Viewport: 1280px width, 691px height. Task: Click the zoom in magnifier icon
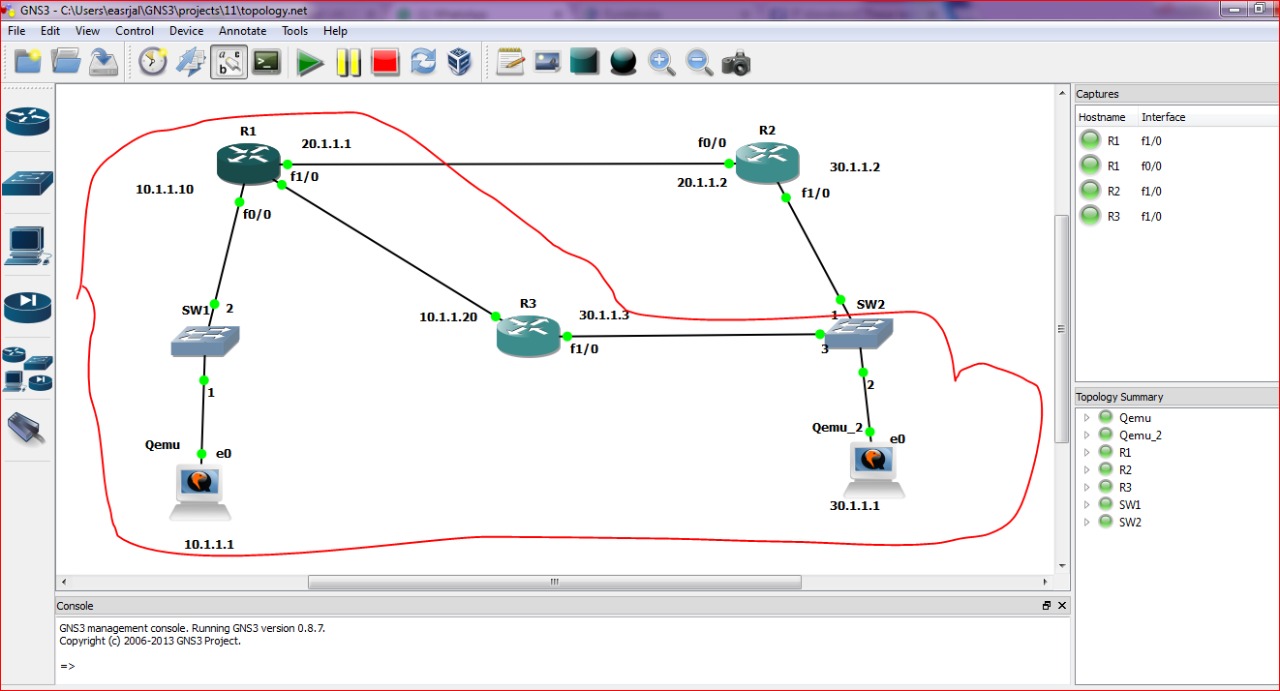(660, 63)
